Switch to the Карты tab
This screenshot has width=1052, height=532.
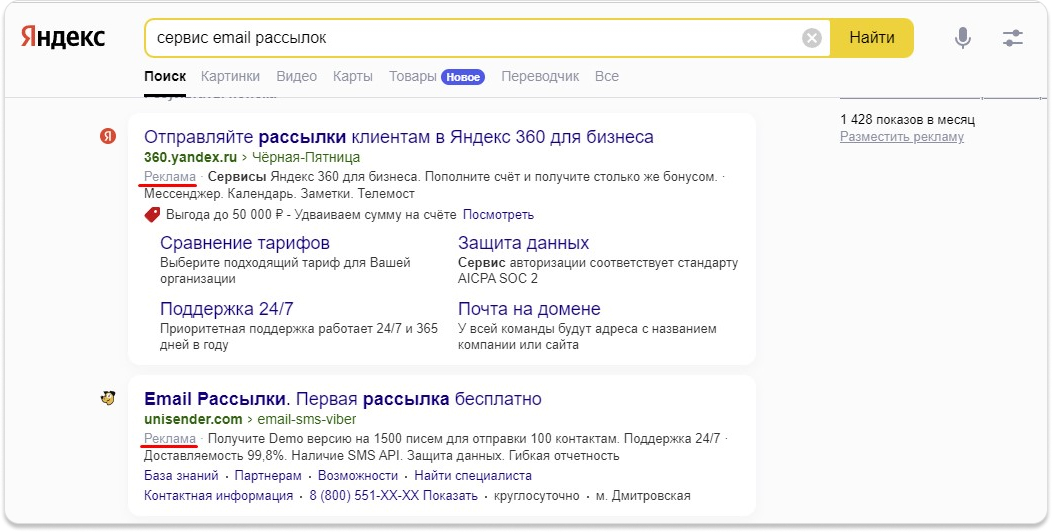[353, 76]
